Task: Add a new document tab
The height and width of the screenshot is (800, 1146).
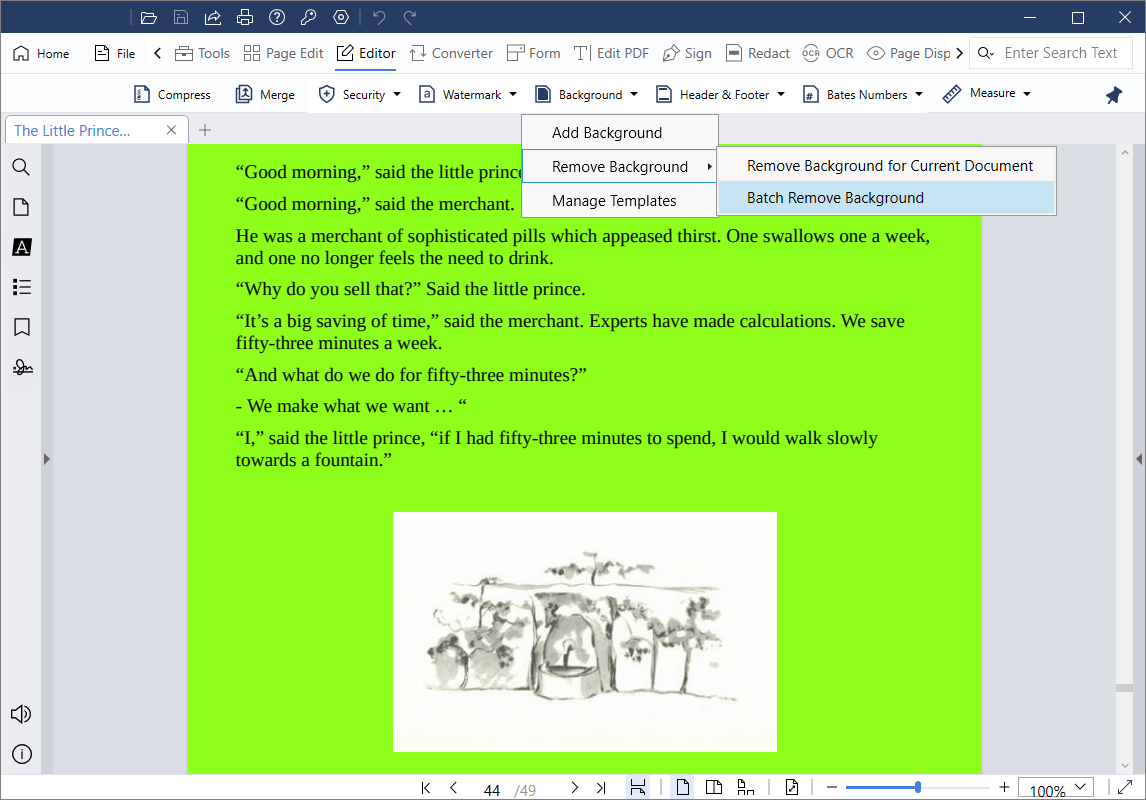Action: click(x=205, y=130)
